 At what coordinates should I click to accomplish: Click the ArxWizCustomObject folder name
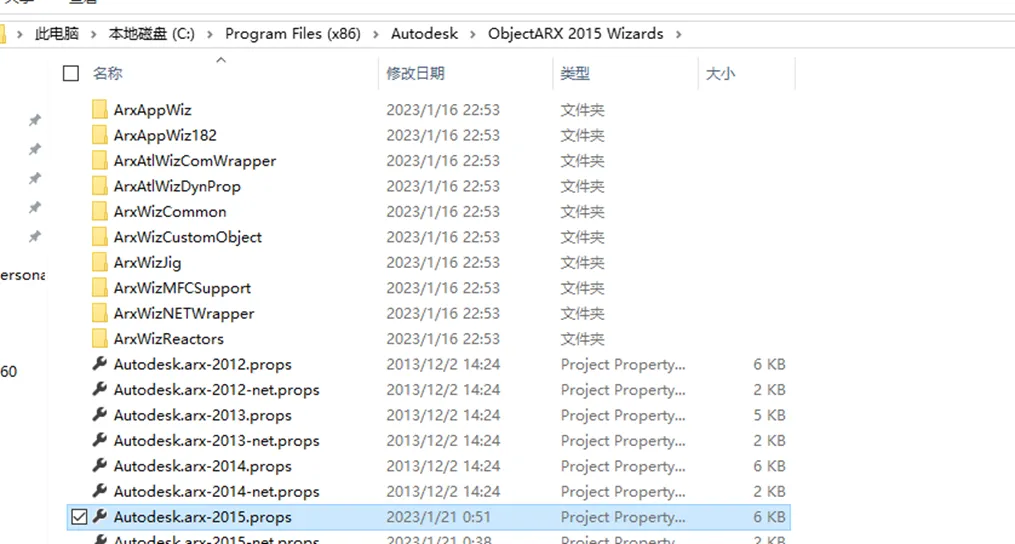[x=188, y=237]
